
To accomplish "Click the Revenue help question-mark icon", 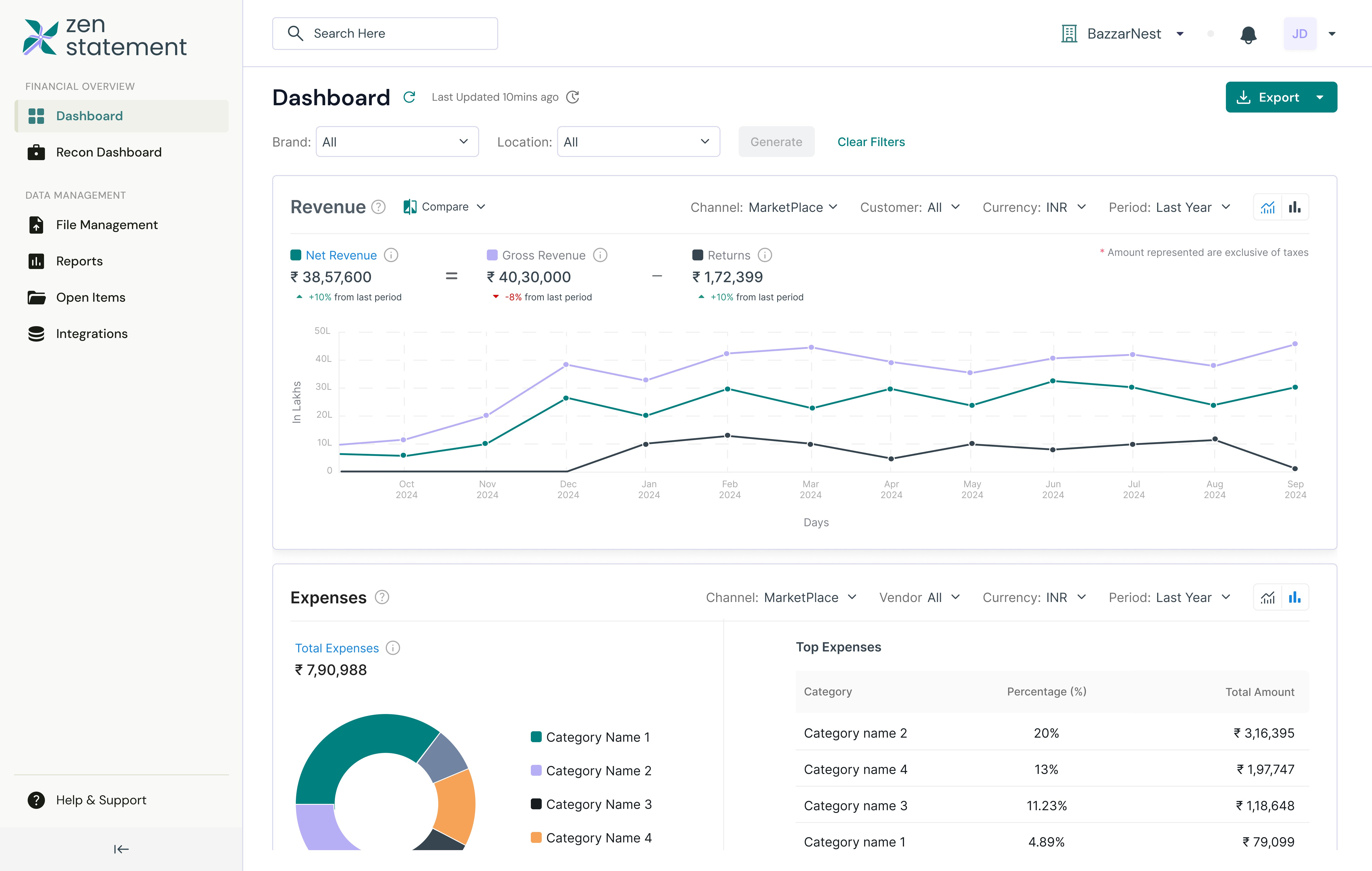I will click(x=378, y=207).
